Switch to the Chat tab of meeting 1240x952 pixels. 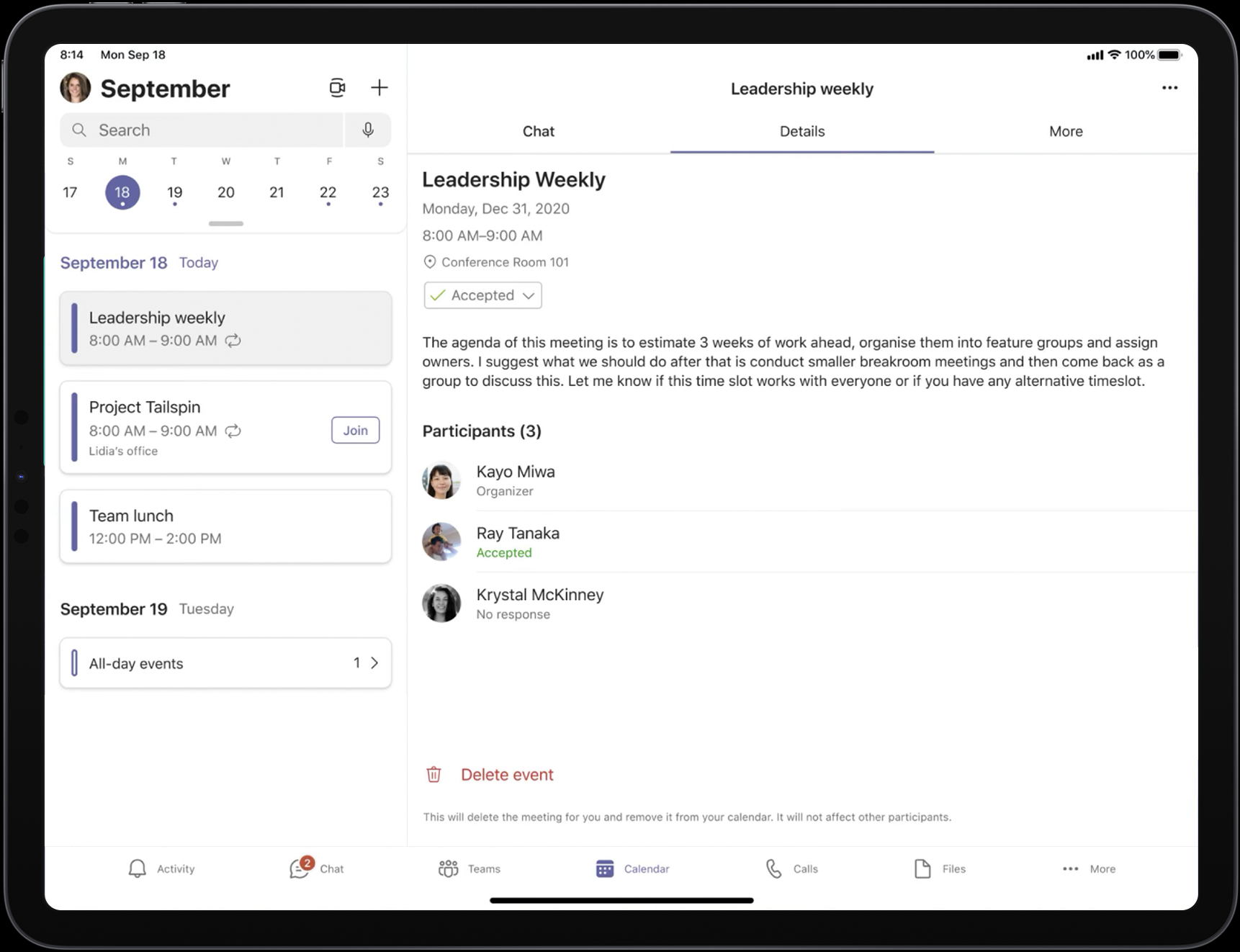[x=538, y=131]
